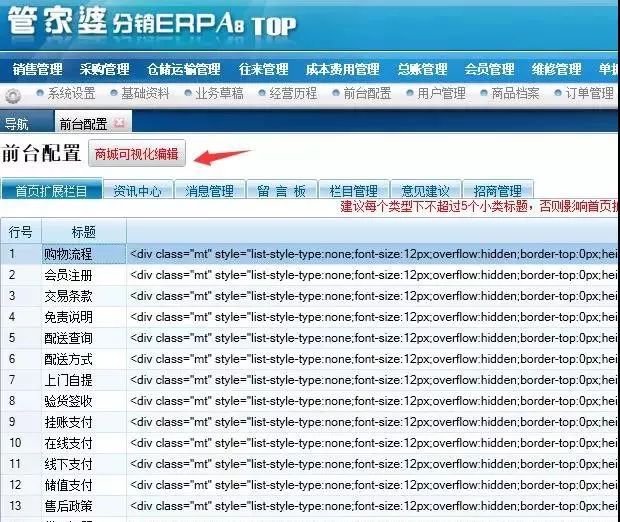Image resolution: width=620 pixels, height=522 pixels.
Task: Click the 商城可视化编辑 button
Action: click(136, 154)
